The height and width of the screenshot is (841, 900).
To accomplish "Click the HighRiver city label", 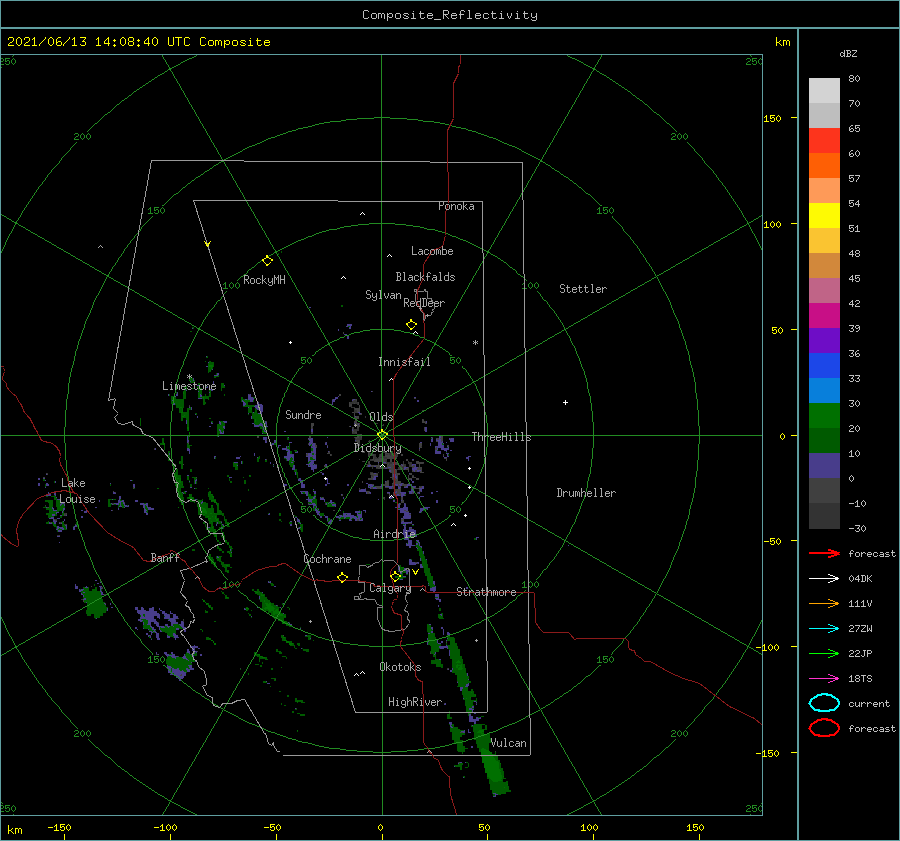I will [415, 702].
